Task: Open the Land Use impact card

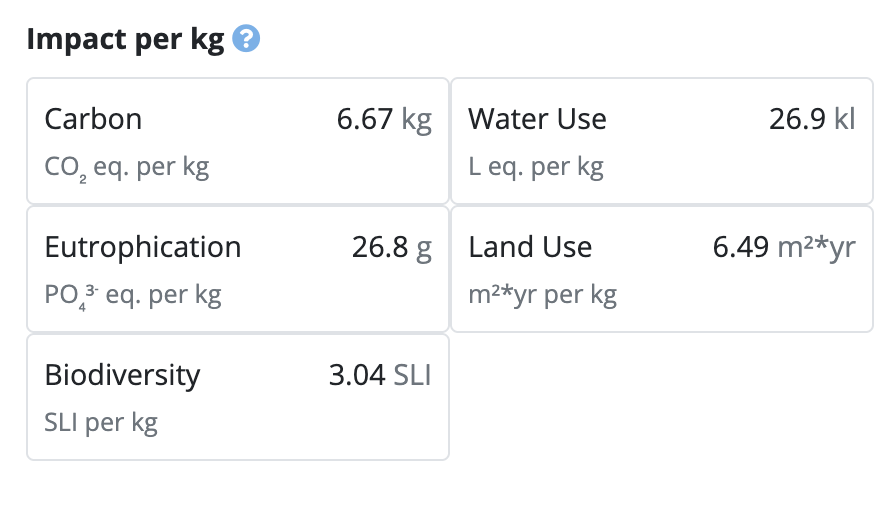Action: point(662,269)
